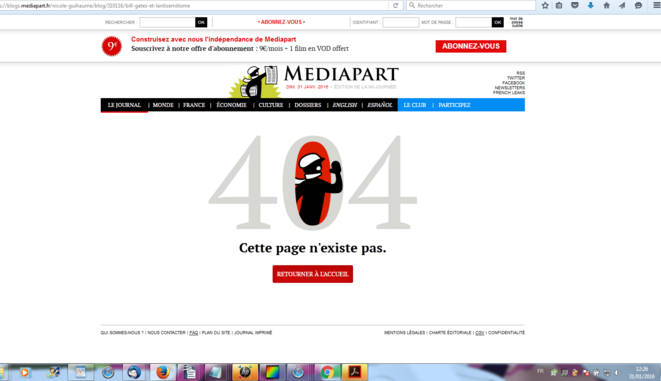Open CHARTE ÉDITORIALE footer link
Image resolution: width=661 pixels, height=381 pixels.
(450, 333)
